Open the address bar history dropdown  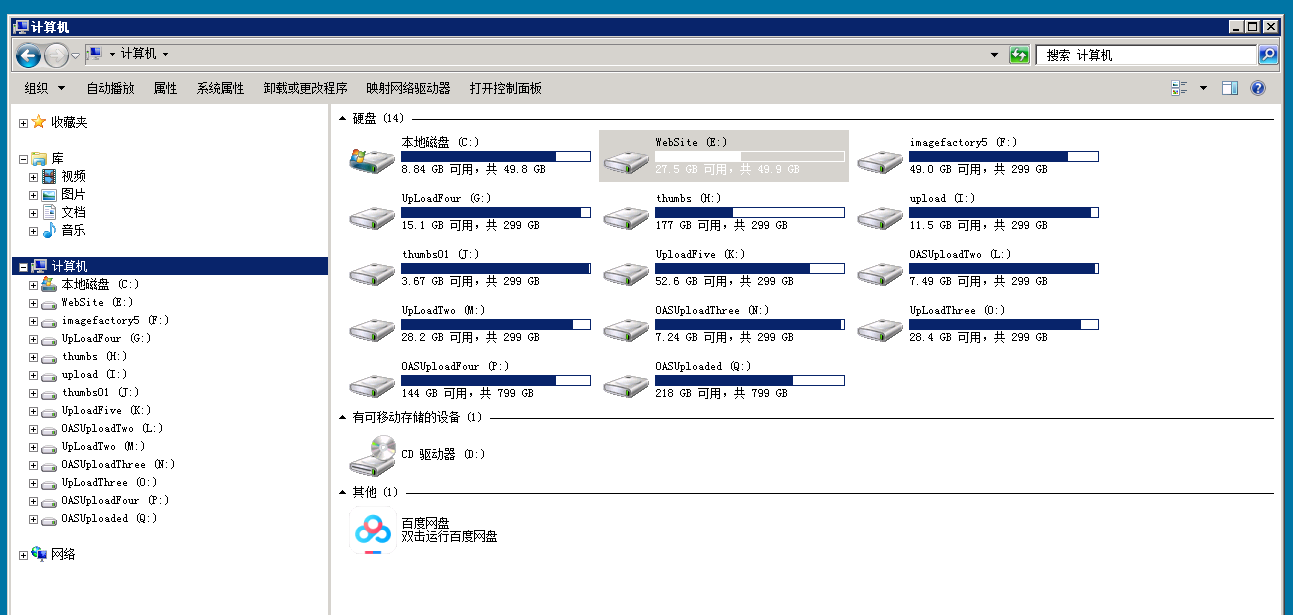[994, 55]
